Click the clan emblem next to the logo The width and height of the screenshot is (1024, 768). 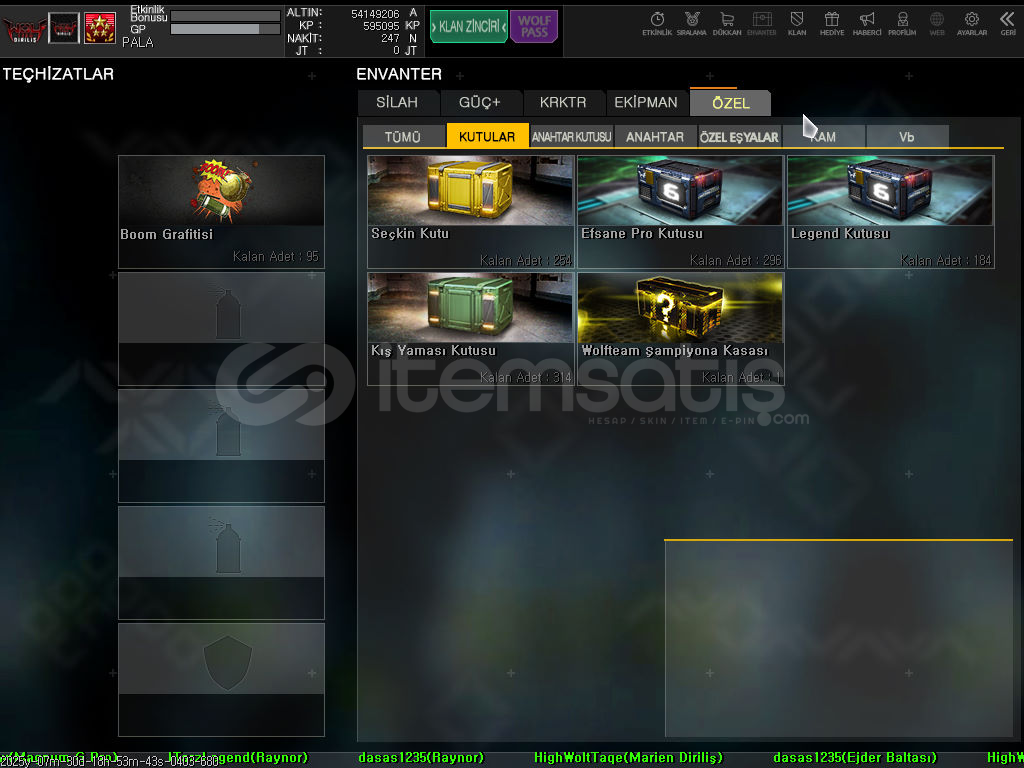[64, 28]
